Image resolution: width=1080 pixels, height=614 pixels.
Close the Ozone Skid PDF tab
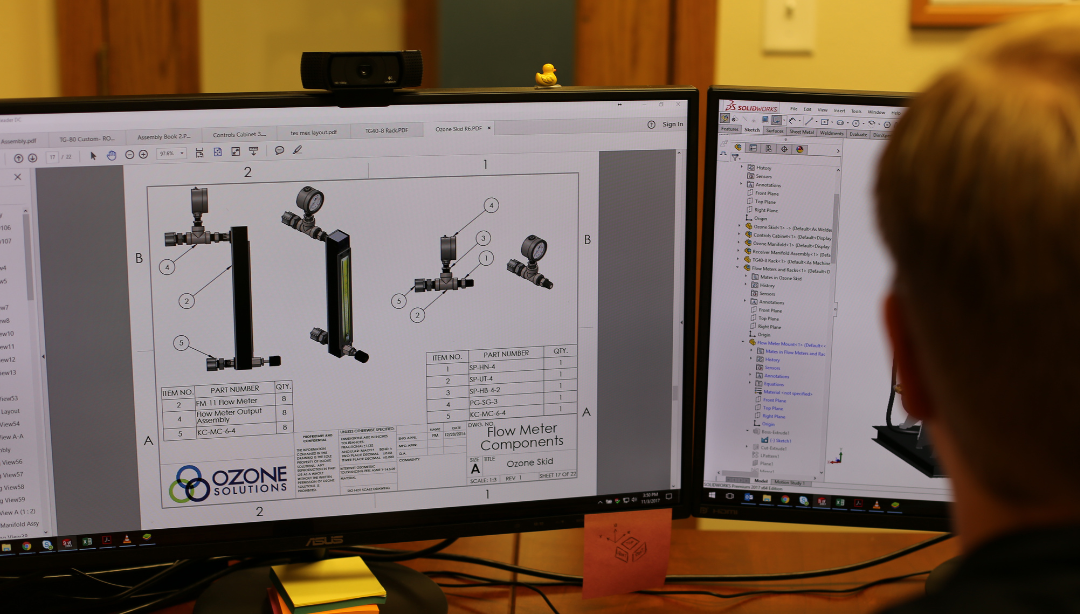point(488,128)
